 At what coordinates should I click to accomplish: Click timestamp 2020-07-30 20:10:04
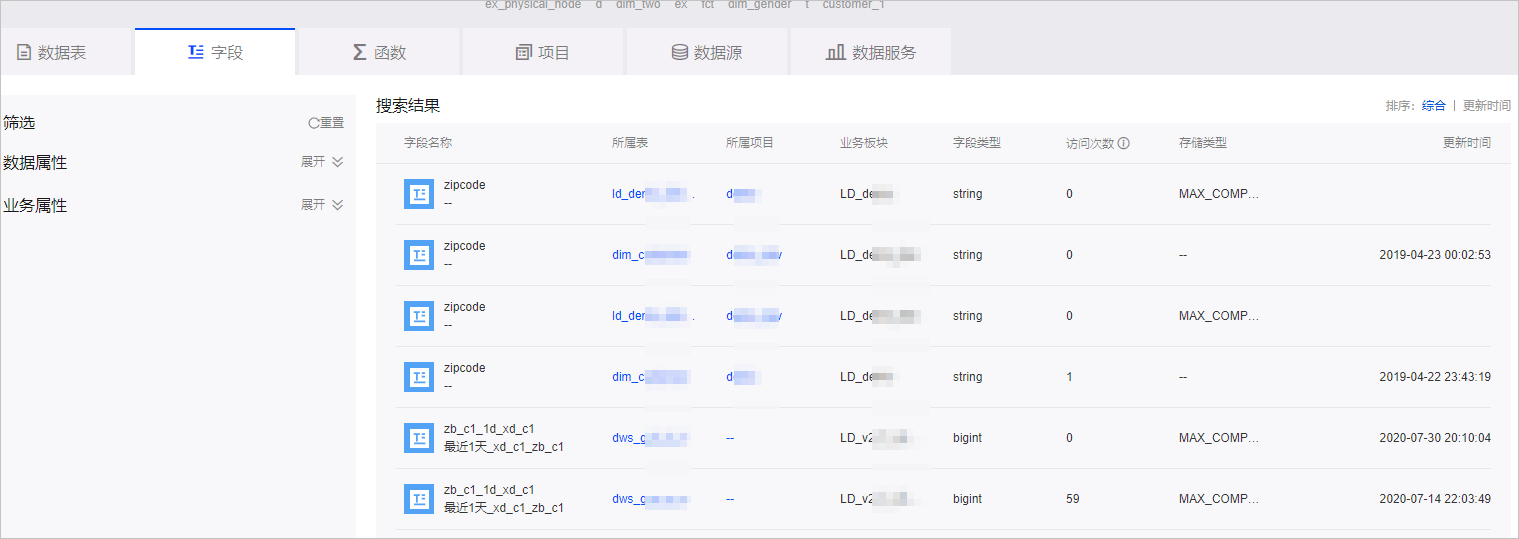(x=1435, y=438)
